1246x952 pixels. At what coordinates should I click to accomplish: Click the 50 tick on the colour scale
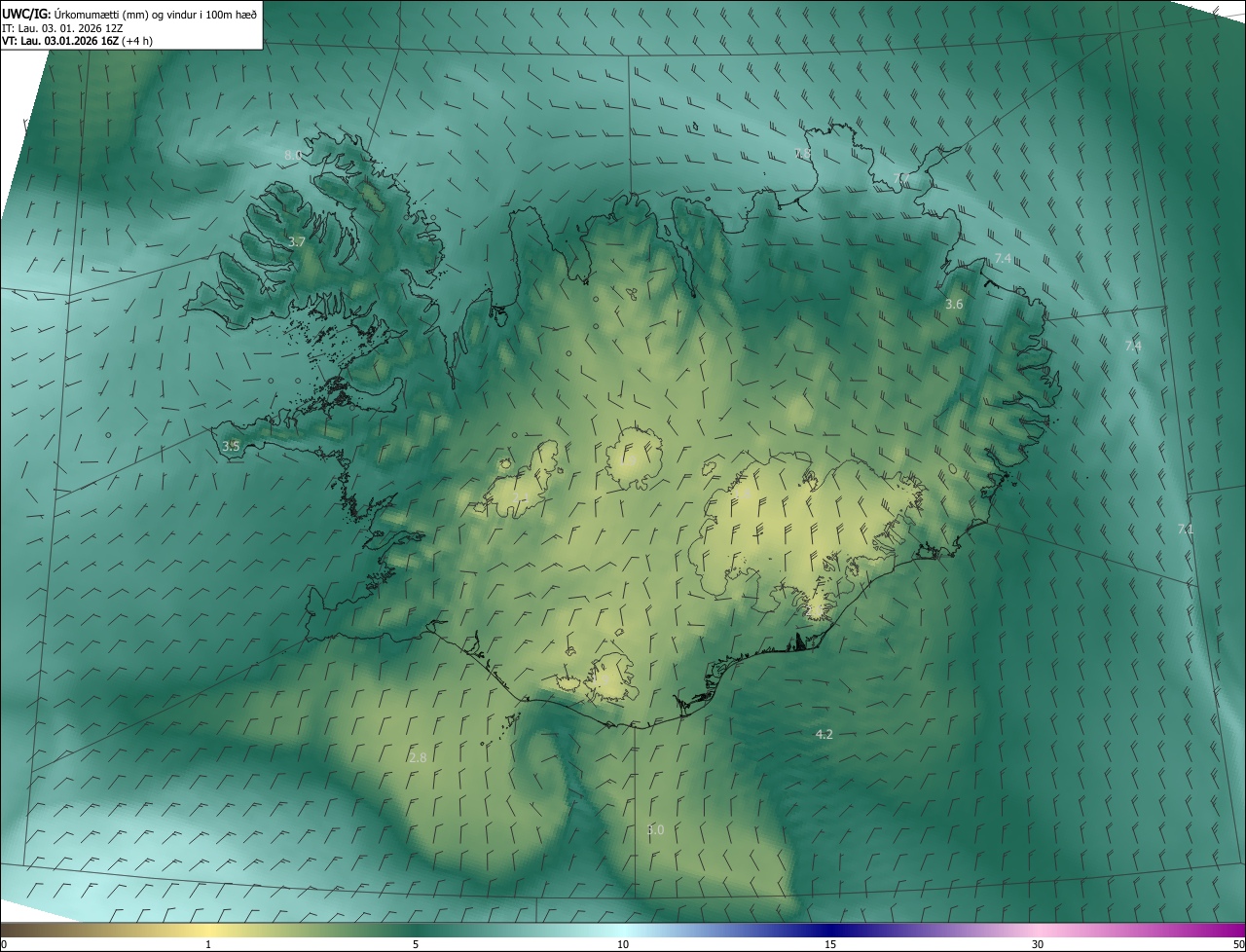click(x=1238, y=945)
